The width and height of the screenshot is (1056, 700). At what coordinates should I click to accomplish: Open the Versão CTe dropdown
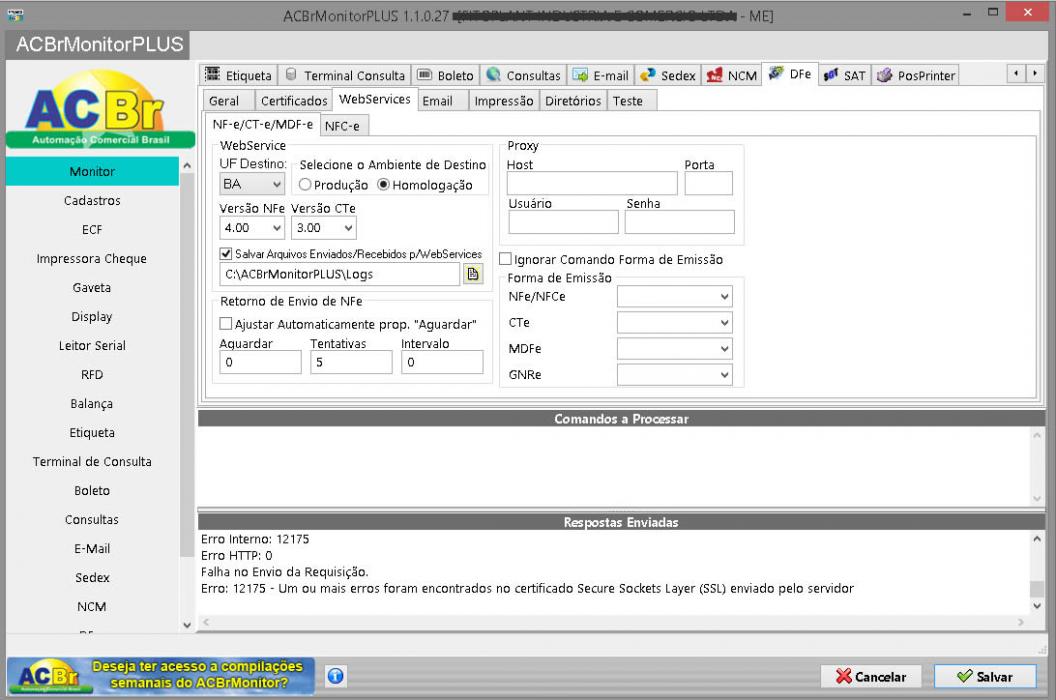(324, 228)
